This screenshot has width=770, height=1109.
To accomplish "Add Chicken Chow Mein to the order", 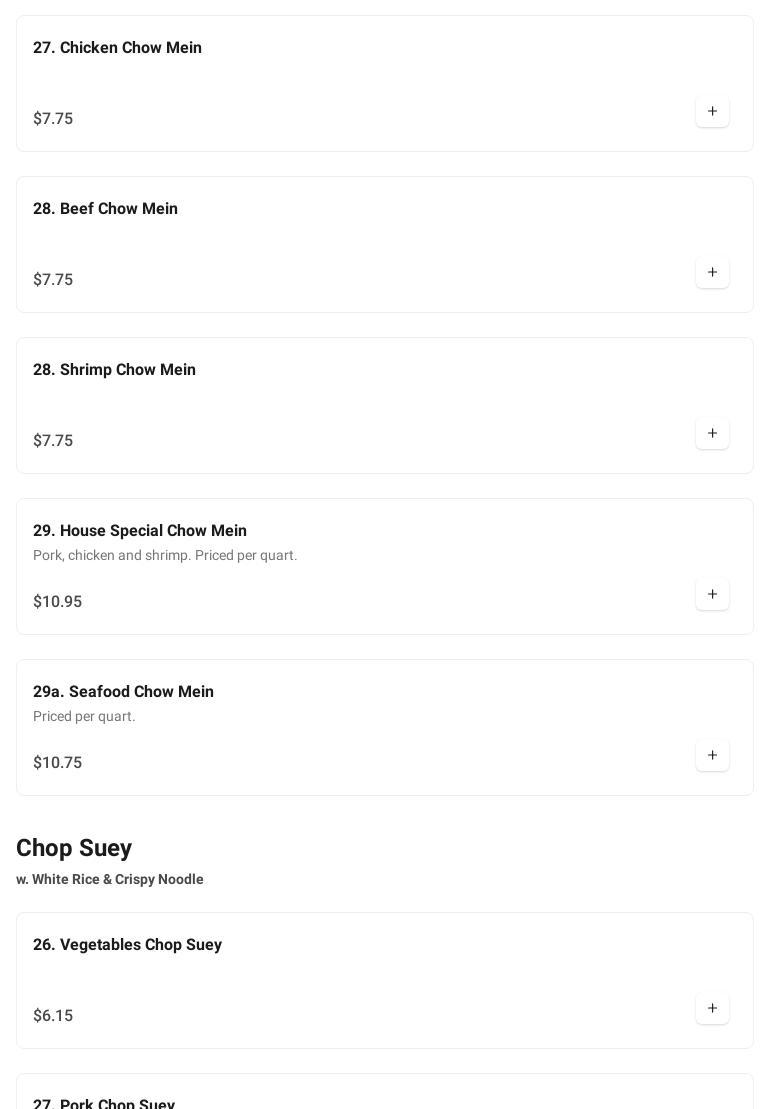I will (712, 111).
